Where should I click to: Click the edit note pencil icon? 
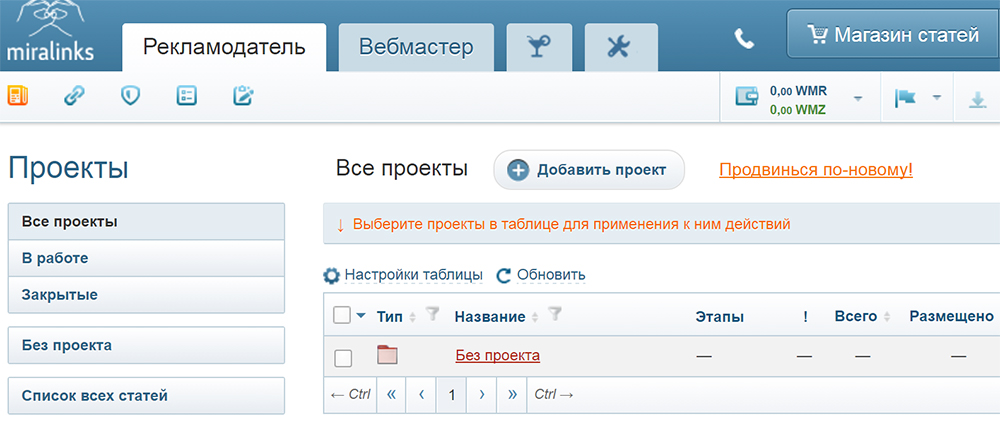243,96
